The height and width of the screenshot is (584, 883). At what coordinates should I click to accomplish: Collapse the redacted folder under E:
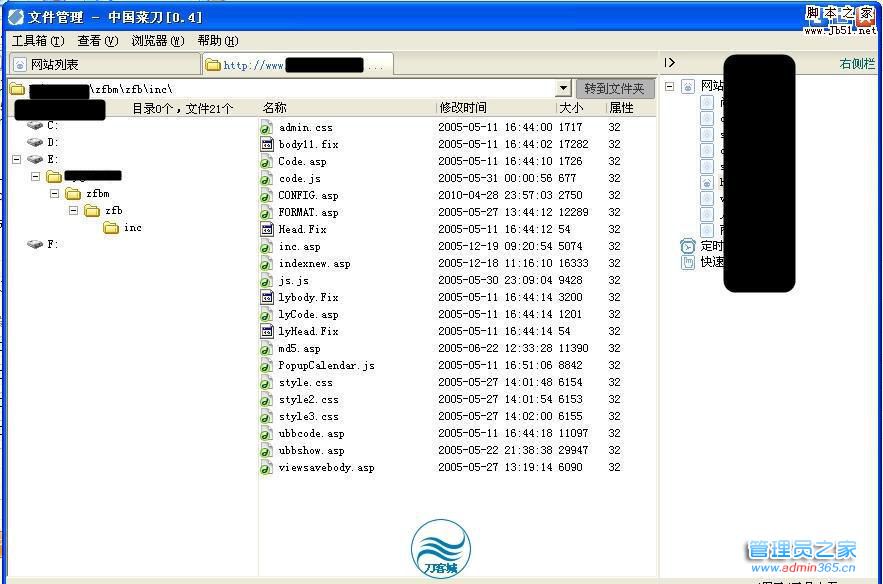[35, 177]
